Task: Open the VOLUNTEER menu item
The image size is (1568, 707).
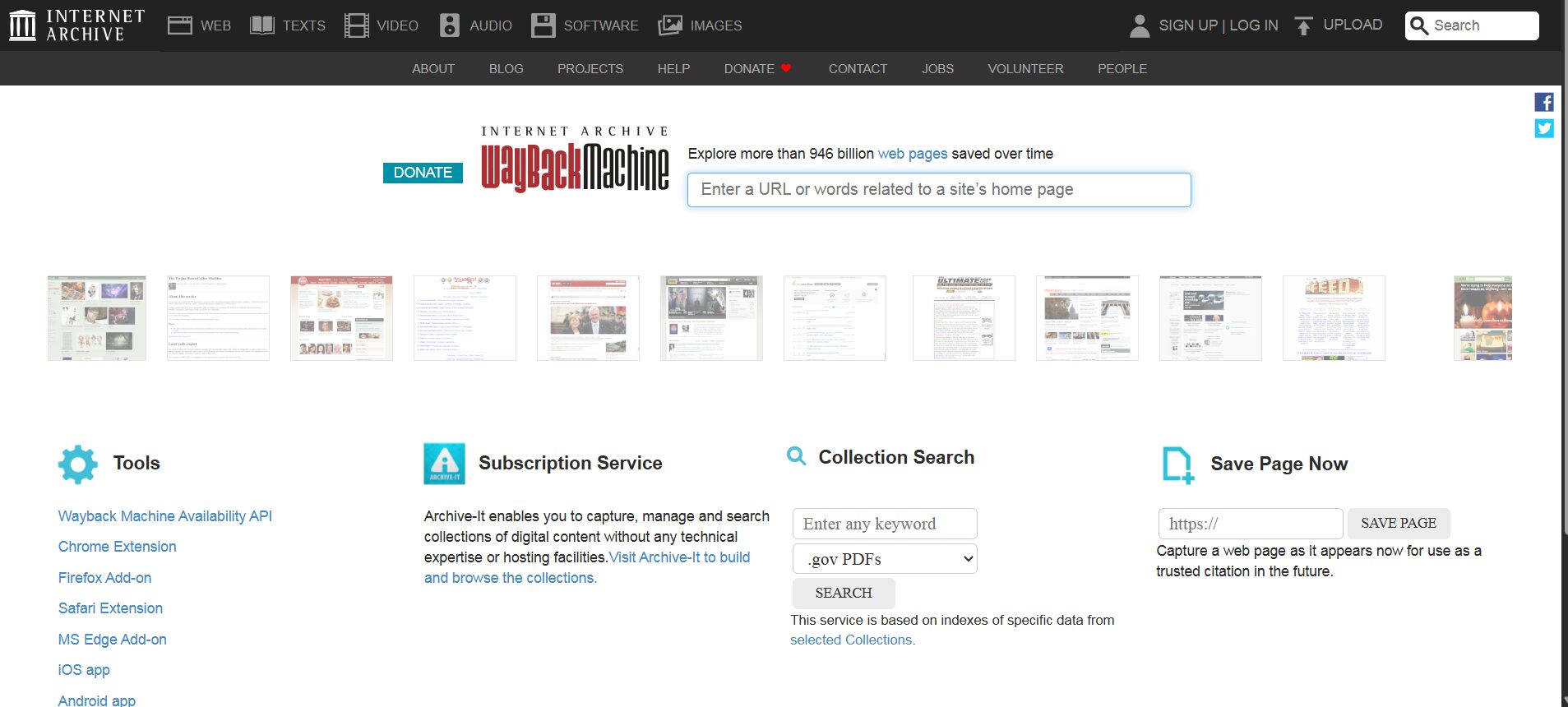Action: point(1025,69)
